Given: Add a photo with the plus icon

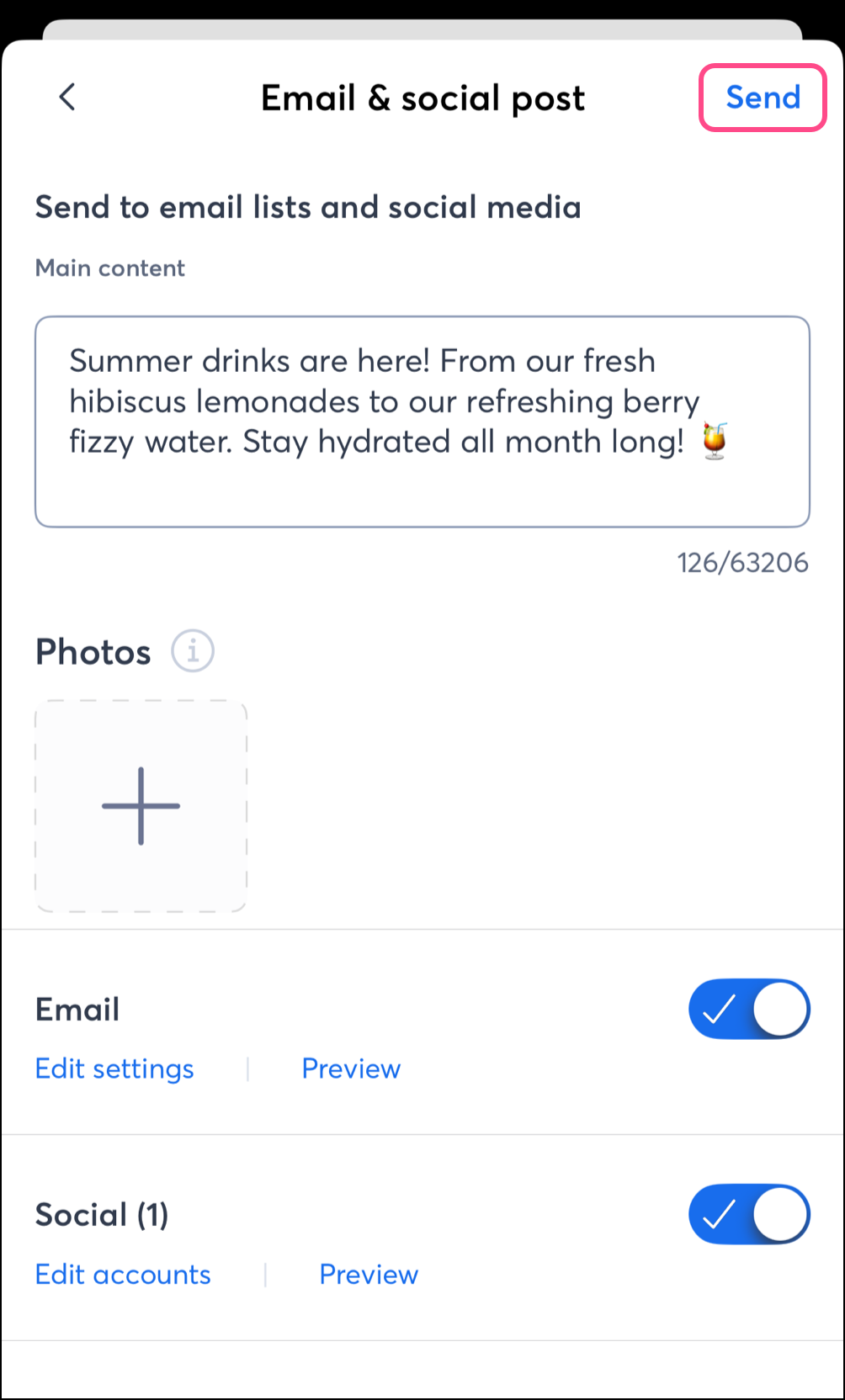Looking at the screenshot, I should tap(141, 806).
